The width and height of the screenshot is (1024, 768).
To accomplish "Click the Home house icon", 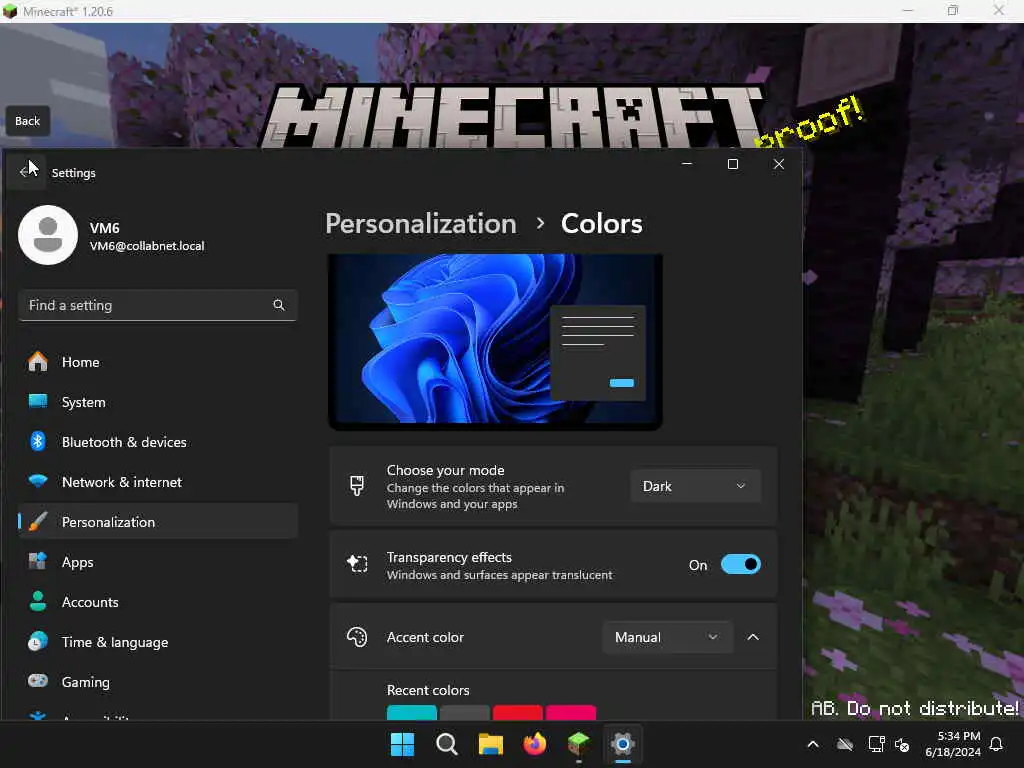I will point(38,361).
